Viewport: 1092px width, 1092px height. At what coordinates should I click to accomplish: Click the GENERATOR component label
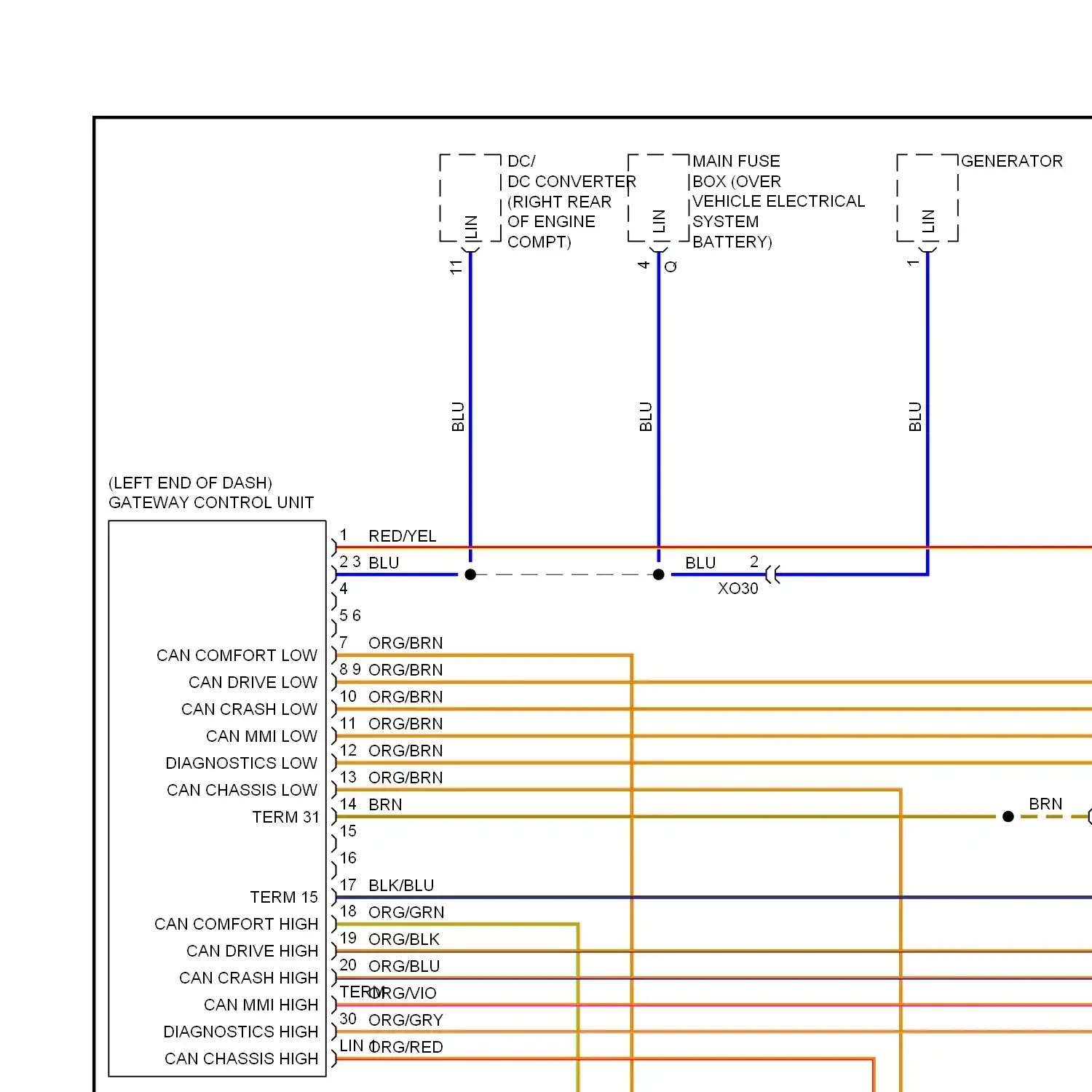(1011, 161)
